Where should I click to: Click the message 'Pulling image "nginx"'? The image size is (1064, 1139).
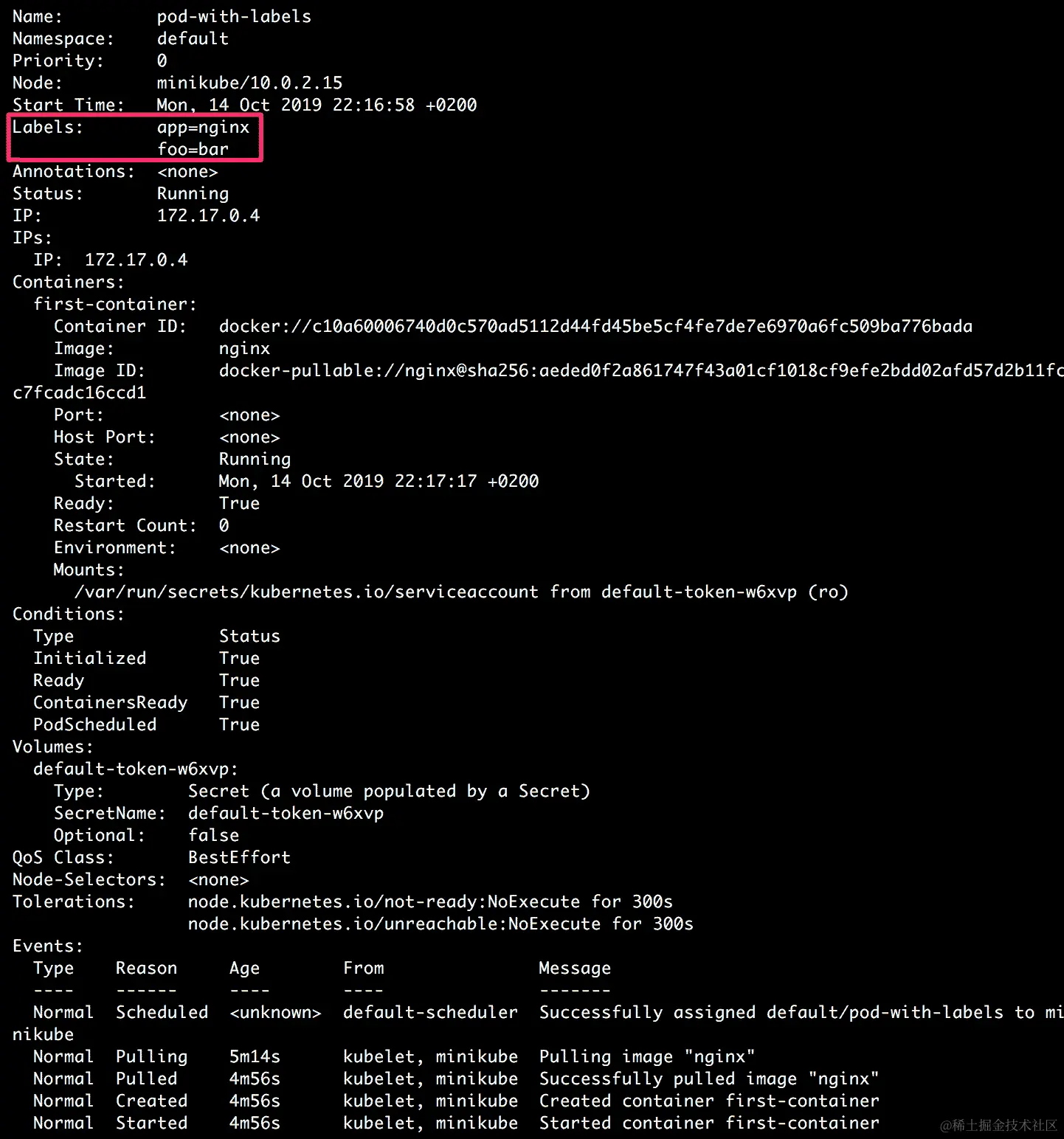(647, 1056)
